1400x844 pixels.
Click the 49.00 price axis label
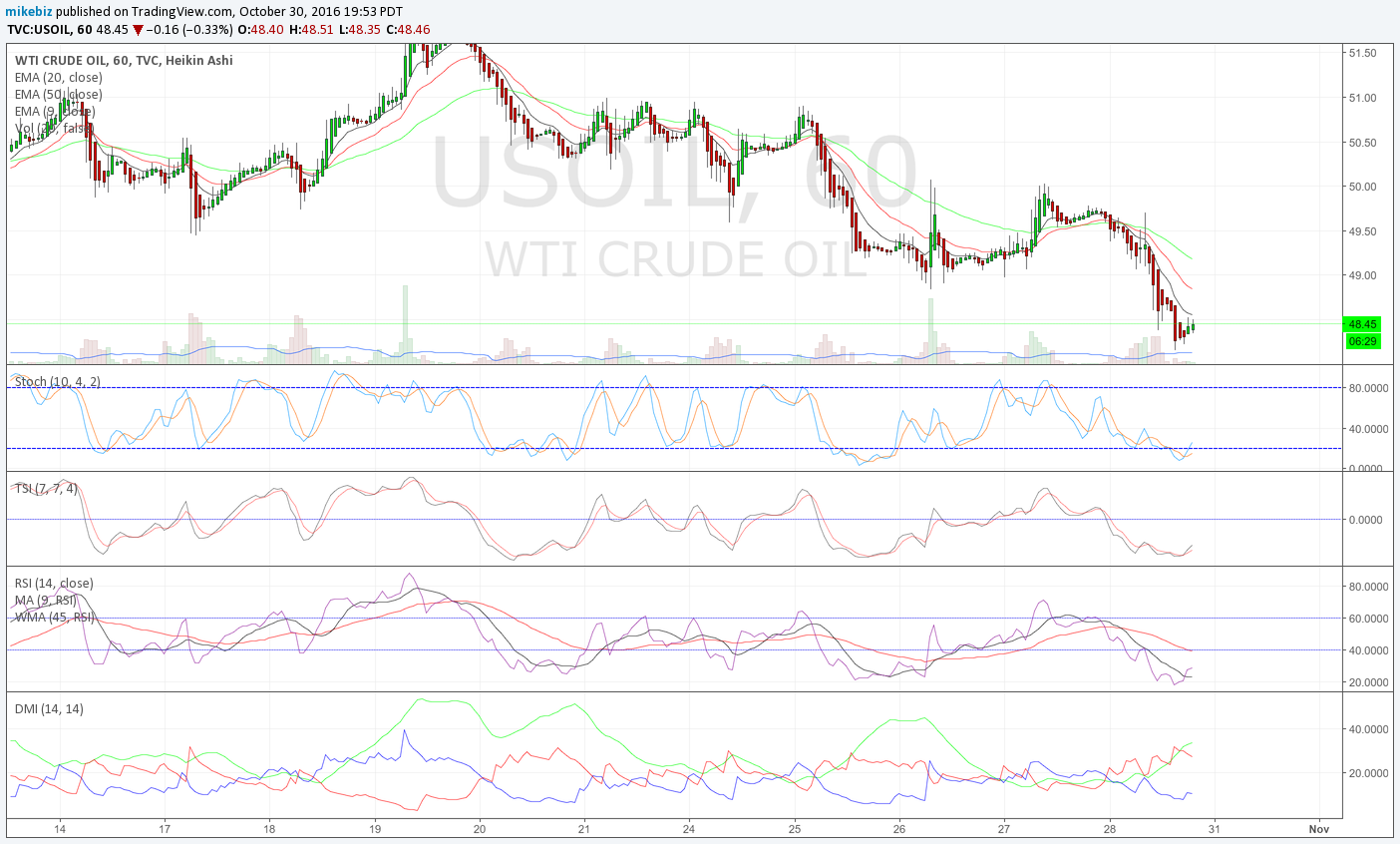[x=1362, y=275]
